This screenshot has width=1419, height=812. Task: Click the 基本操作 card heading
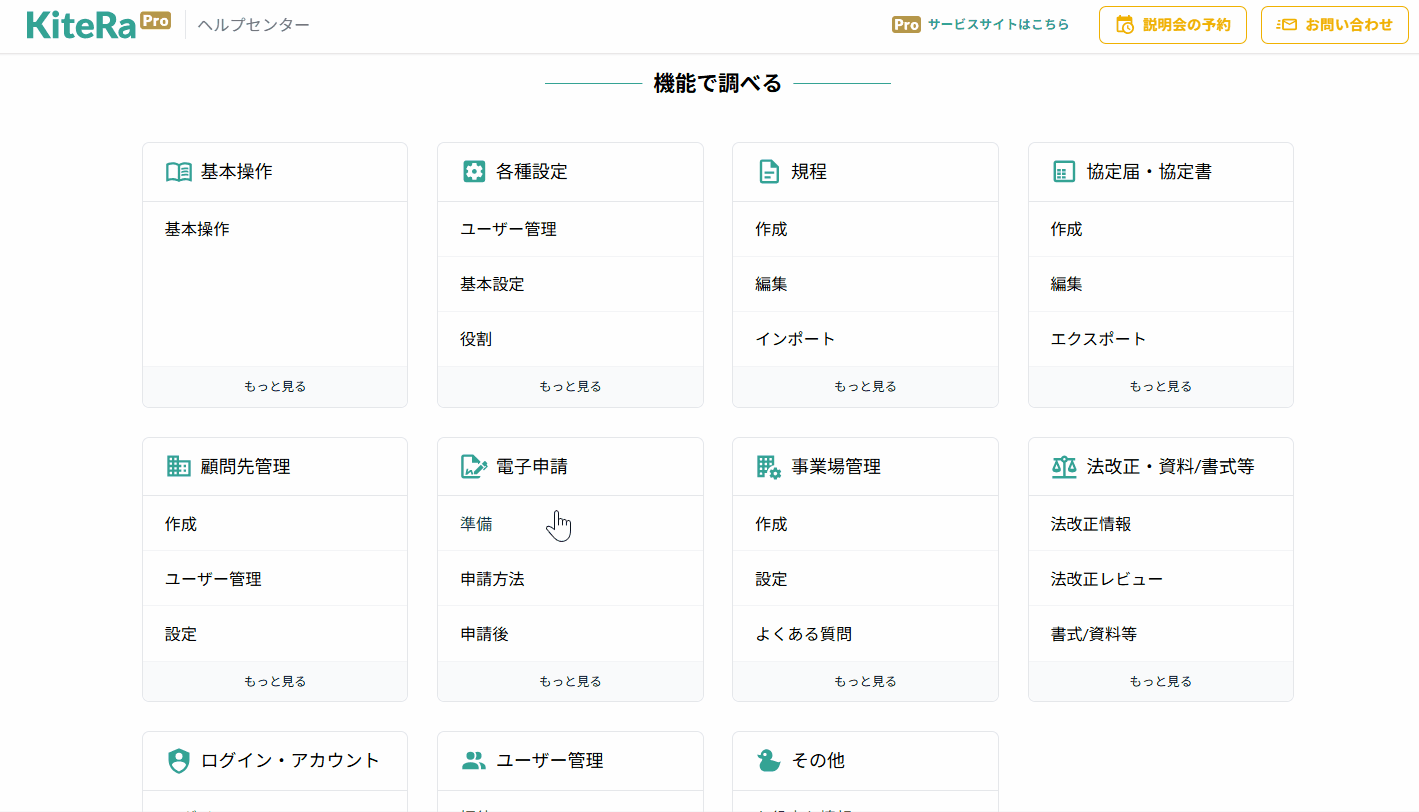pyautogui.click(x=236, y=172)
